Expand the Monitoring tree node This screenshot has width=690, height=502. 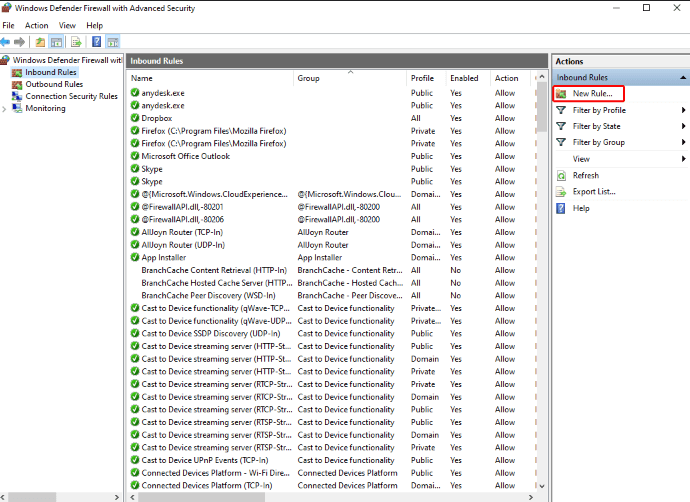[4, 109]
